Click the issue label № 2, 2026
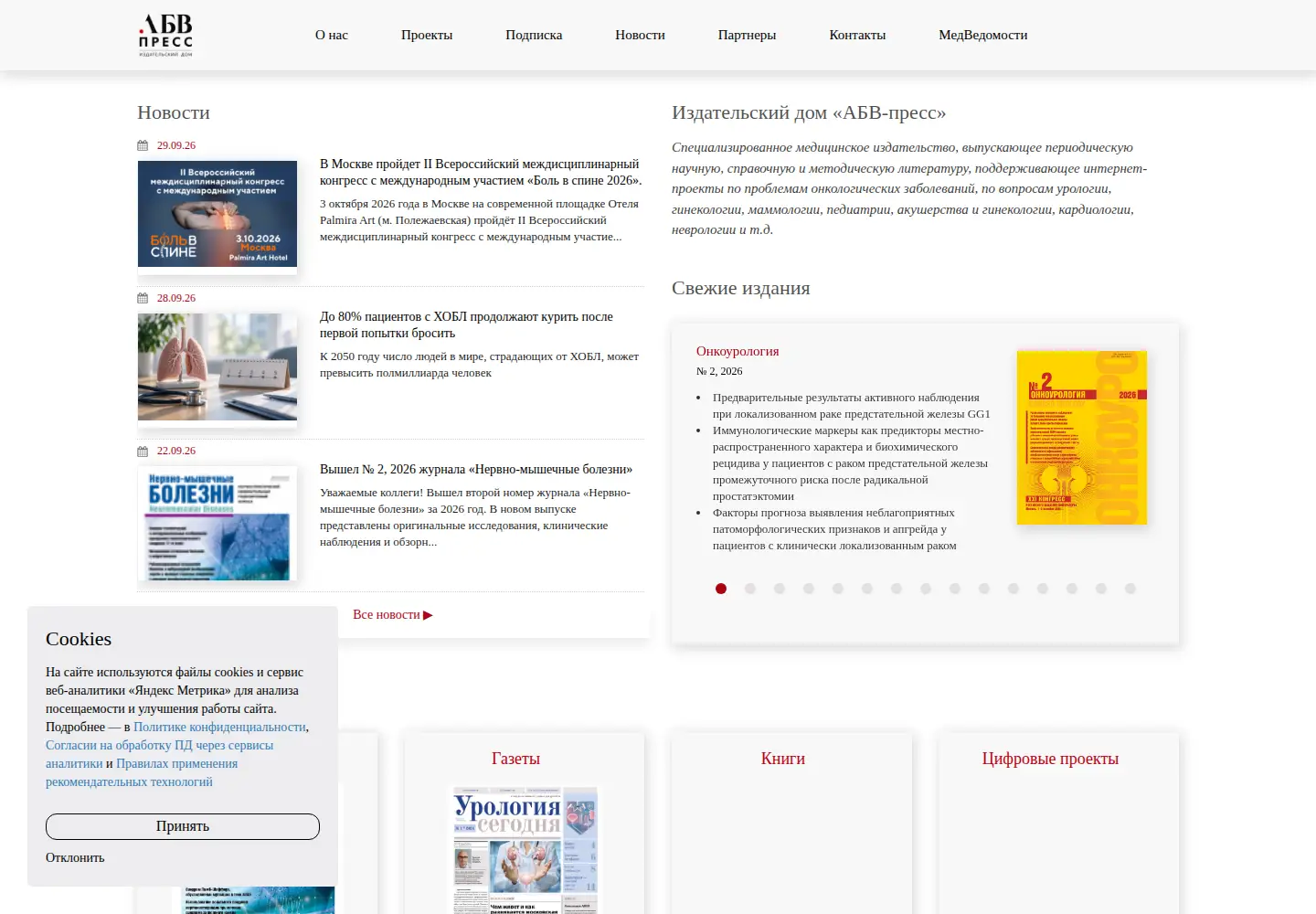 coord(719,371)
